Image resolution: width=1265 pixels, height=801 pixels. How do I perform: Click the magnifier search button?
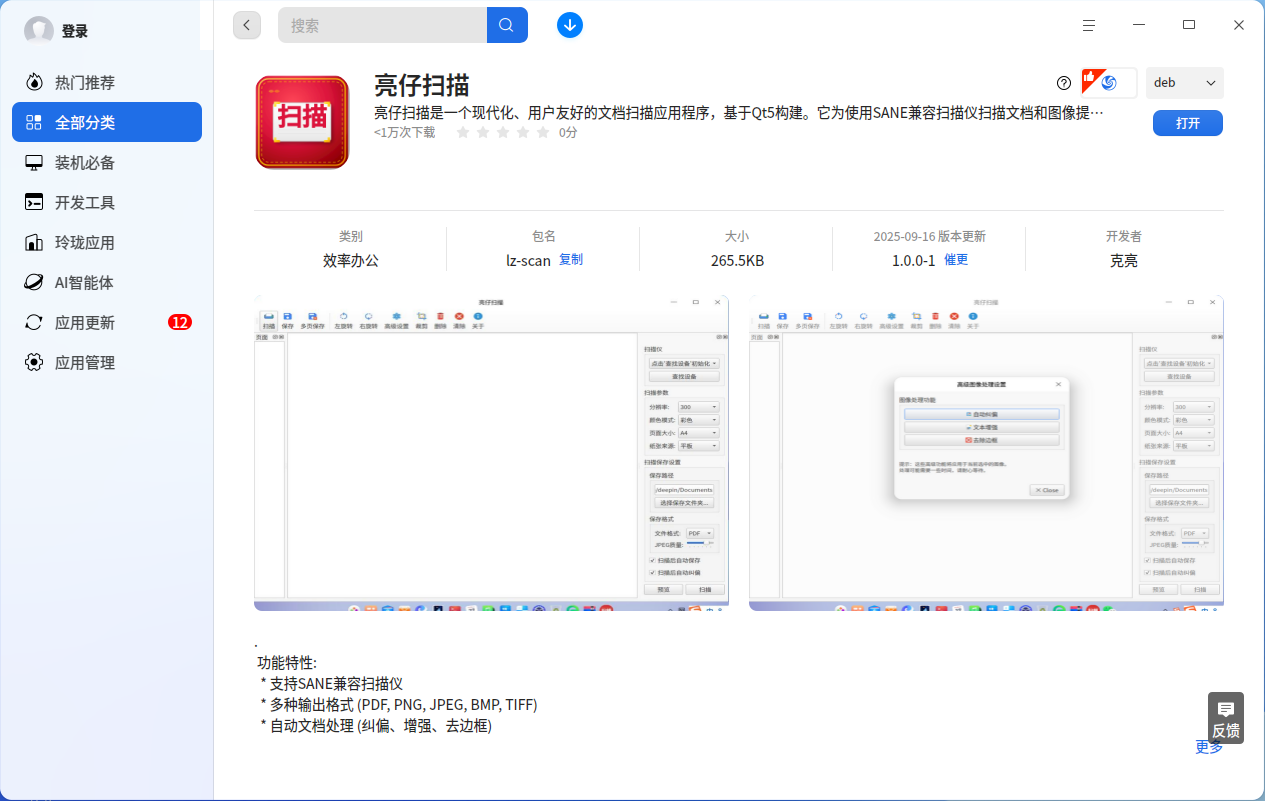pyautogui.click(x=507, y=25)
